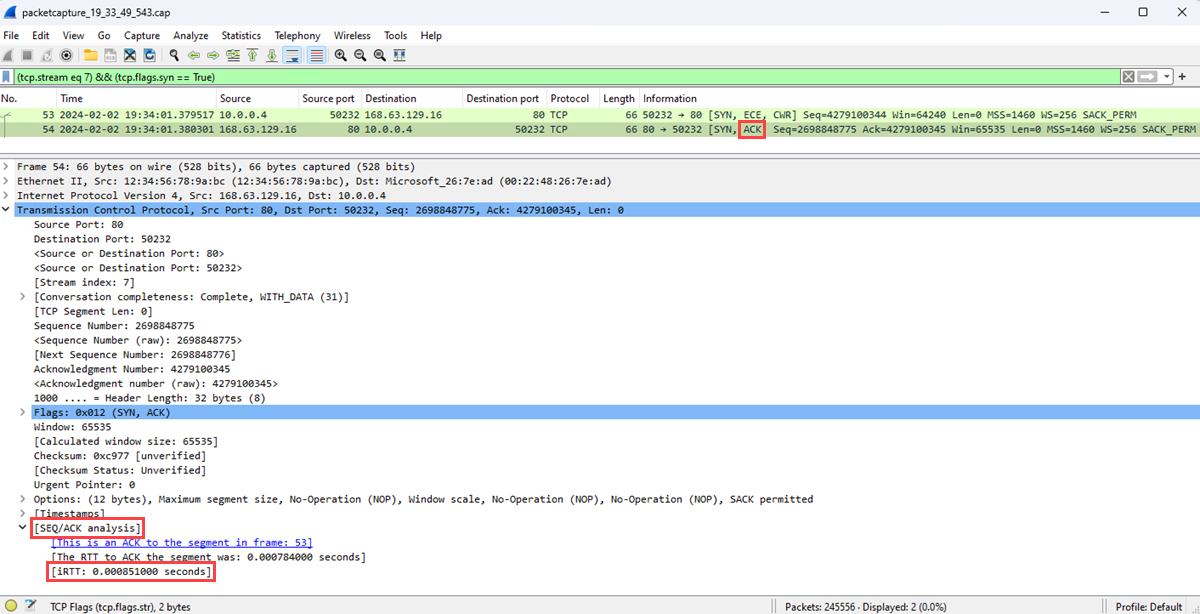Image resolution: width=1200 pixels, height=614 pixels.
Task: Find a packet using the magnifier icon
Action: 173,55
